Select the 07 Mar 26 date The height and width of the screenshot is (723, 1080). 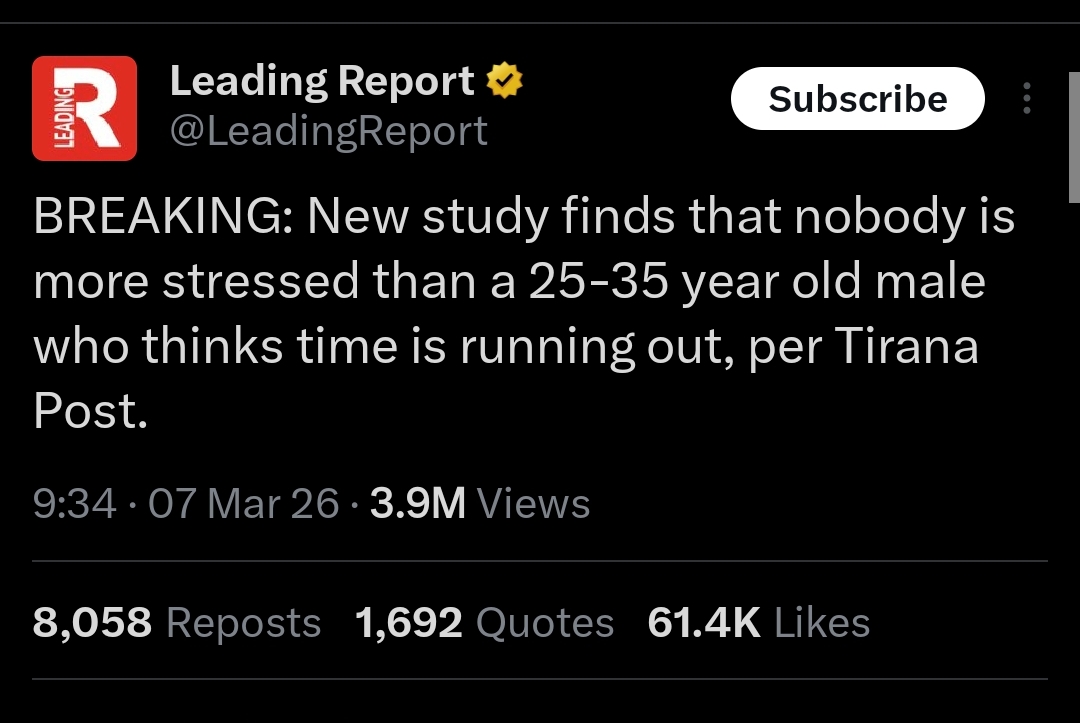coord(244,503)
